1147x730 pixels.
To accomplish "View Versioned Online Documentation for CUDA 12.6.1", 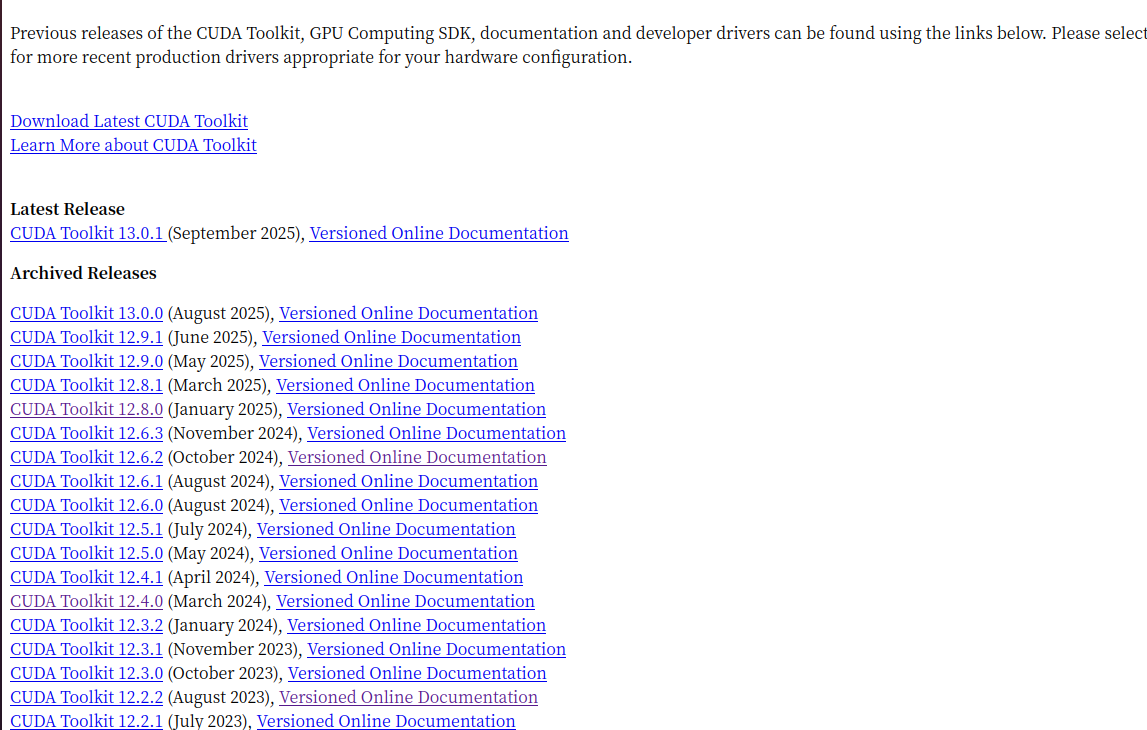I will point(408,481).
